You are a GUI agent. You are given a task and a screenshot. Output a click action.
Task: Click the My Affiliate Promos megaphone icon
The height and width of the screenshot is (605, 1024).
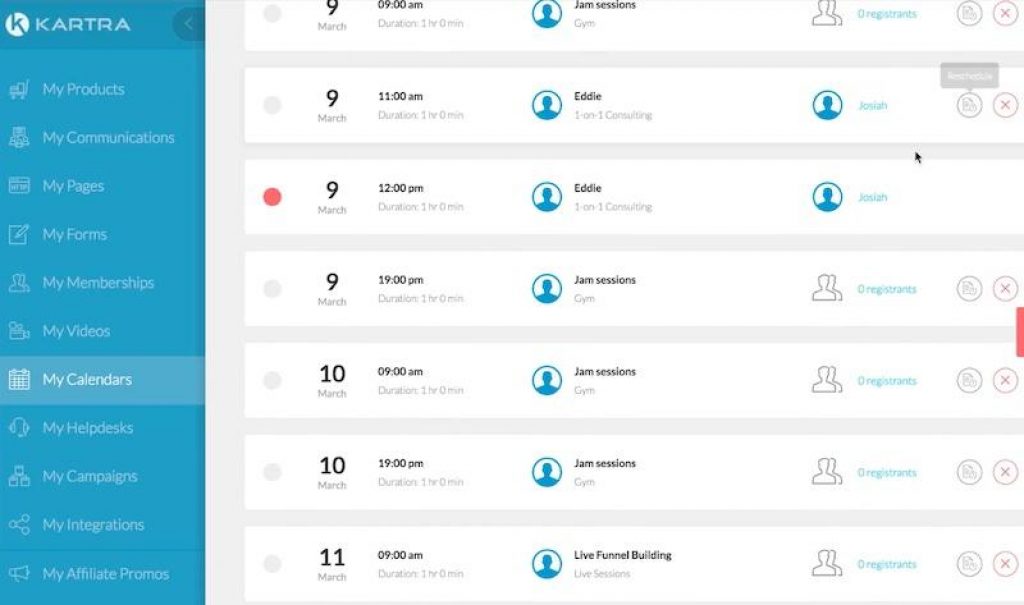click(19, 574)
